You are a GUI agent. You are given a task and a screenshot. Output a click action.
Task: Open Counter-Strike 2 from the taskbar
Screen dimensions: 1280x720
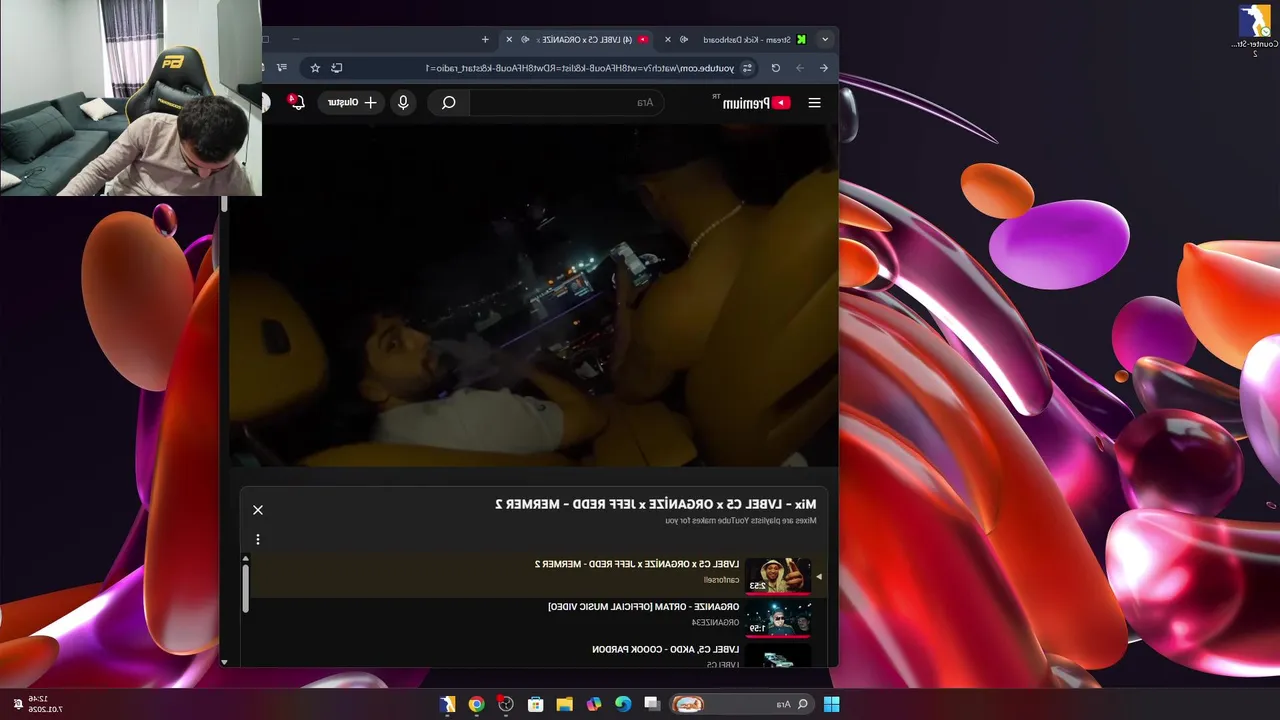pos(447,704)
